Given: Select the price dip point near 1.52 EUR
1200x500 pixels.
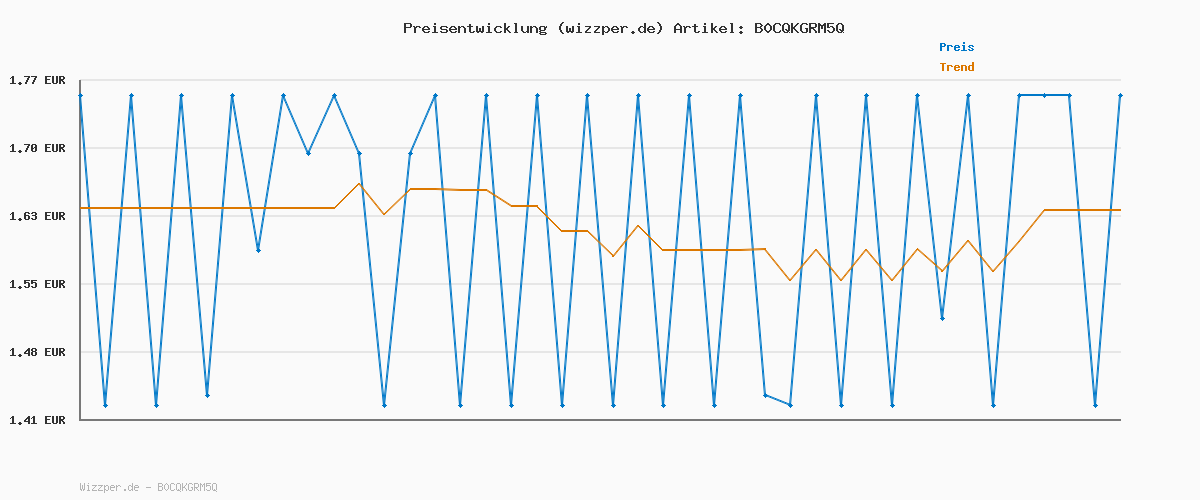Looking at the screenshot, I should 942,318.
